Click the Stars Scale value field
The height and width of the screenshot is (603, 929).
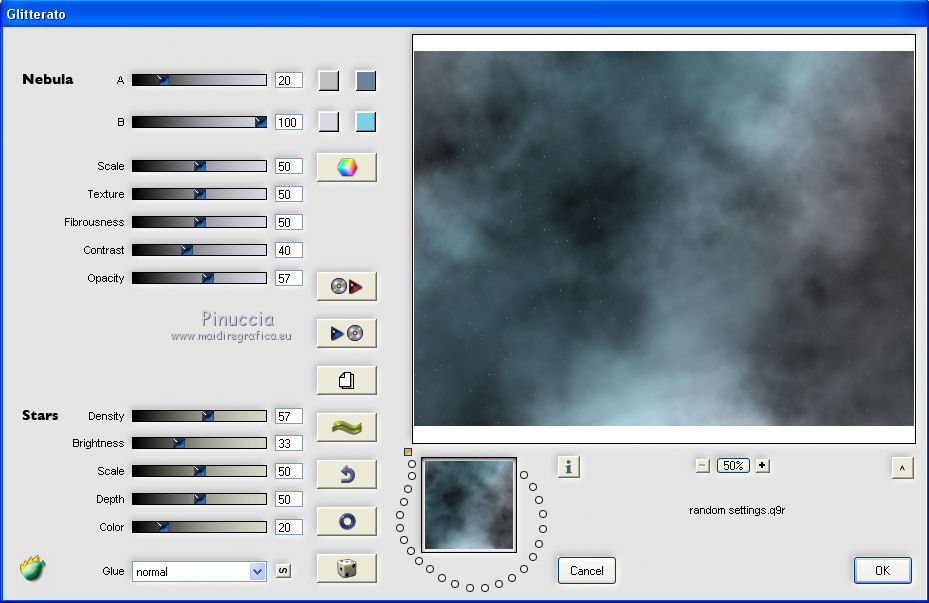(x=289, y=472)
